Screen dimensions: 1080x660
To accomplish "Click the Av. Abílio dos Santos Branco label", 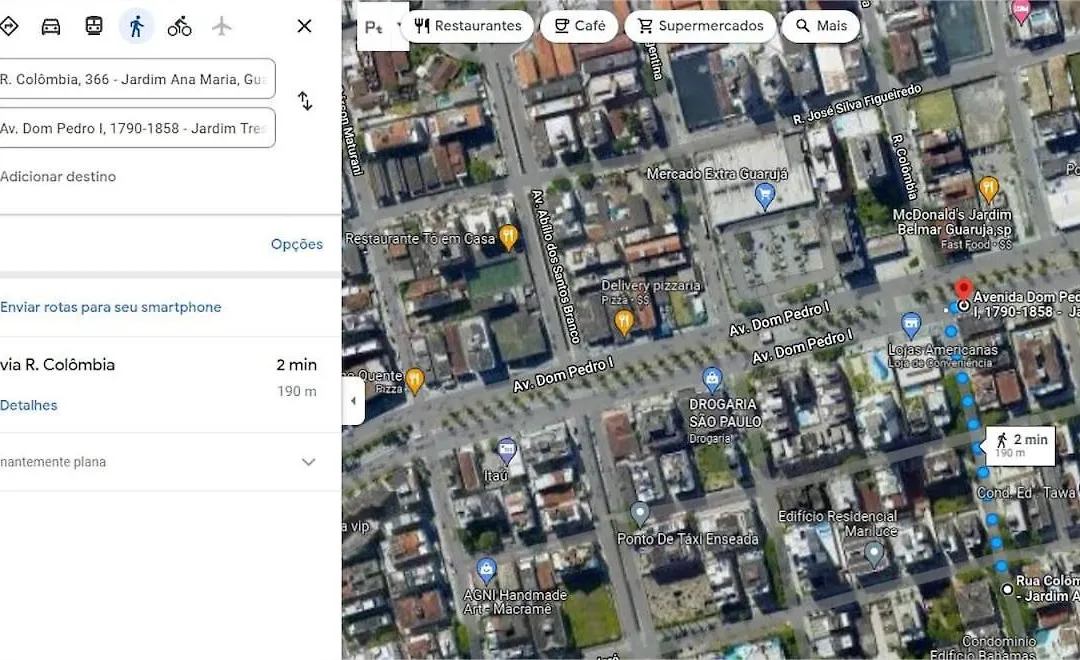I will 557,266.
